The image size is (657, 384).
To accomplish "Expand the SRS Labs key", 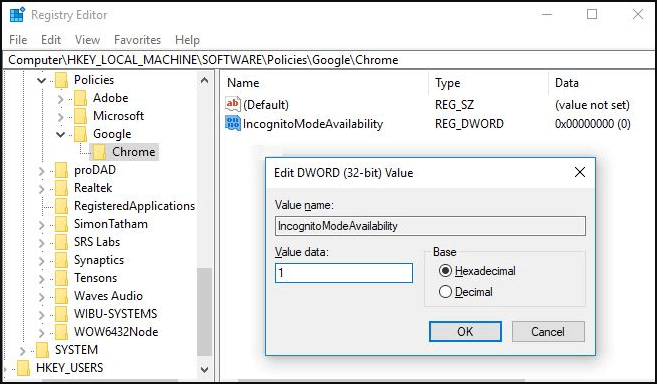I will pos(41,243).
